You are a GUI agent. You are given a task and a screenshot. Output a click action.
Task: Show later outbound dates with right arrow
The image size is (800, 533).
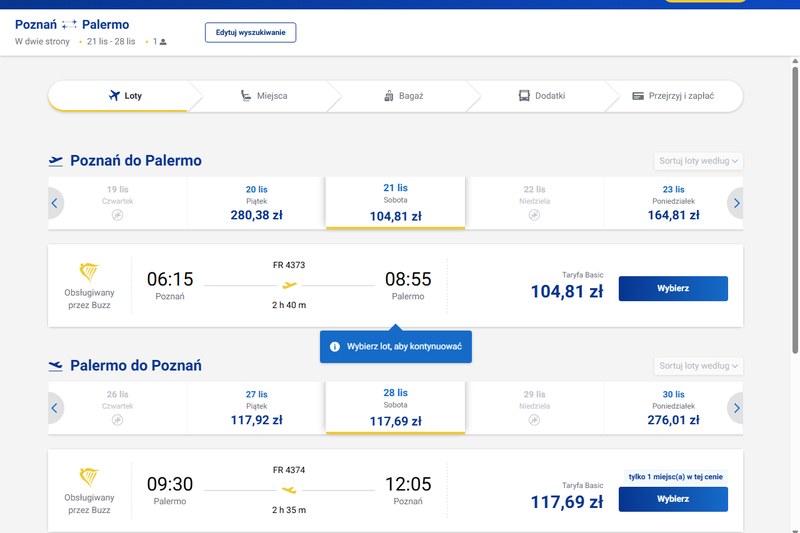coord(736,204)
